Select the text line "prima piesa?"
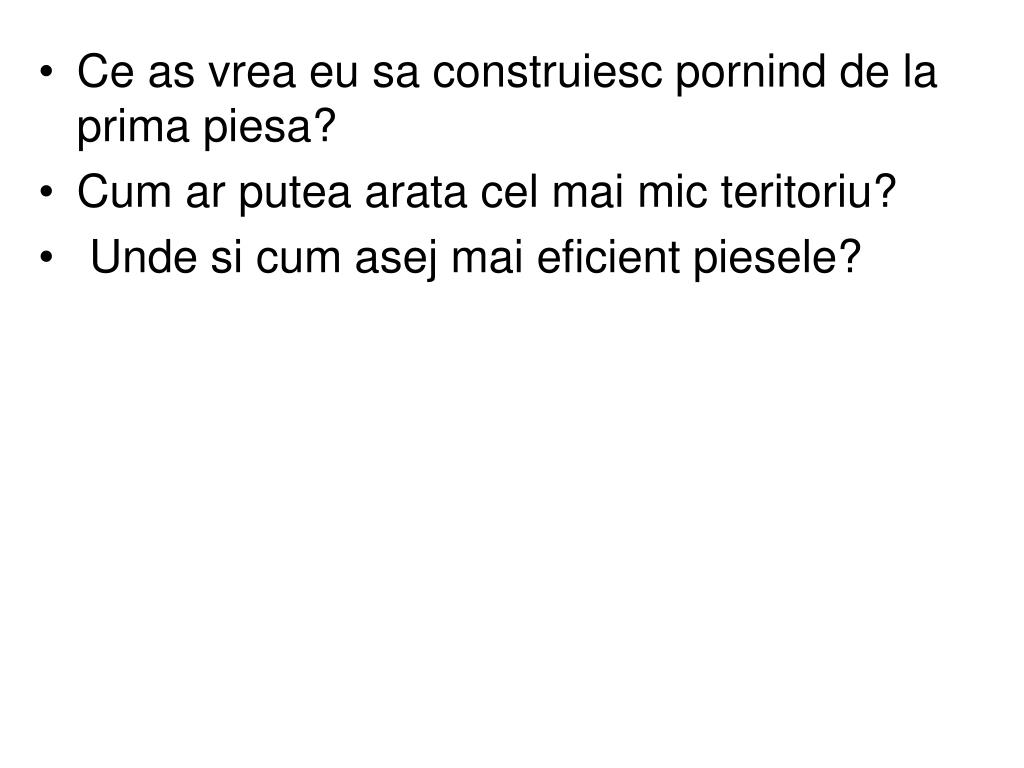The image size is (1024, 768). coord(205,130)
